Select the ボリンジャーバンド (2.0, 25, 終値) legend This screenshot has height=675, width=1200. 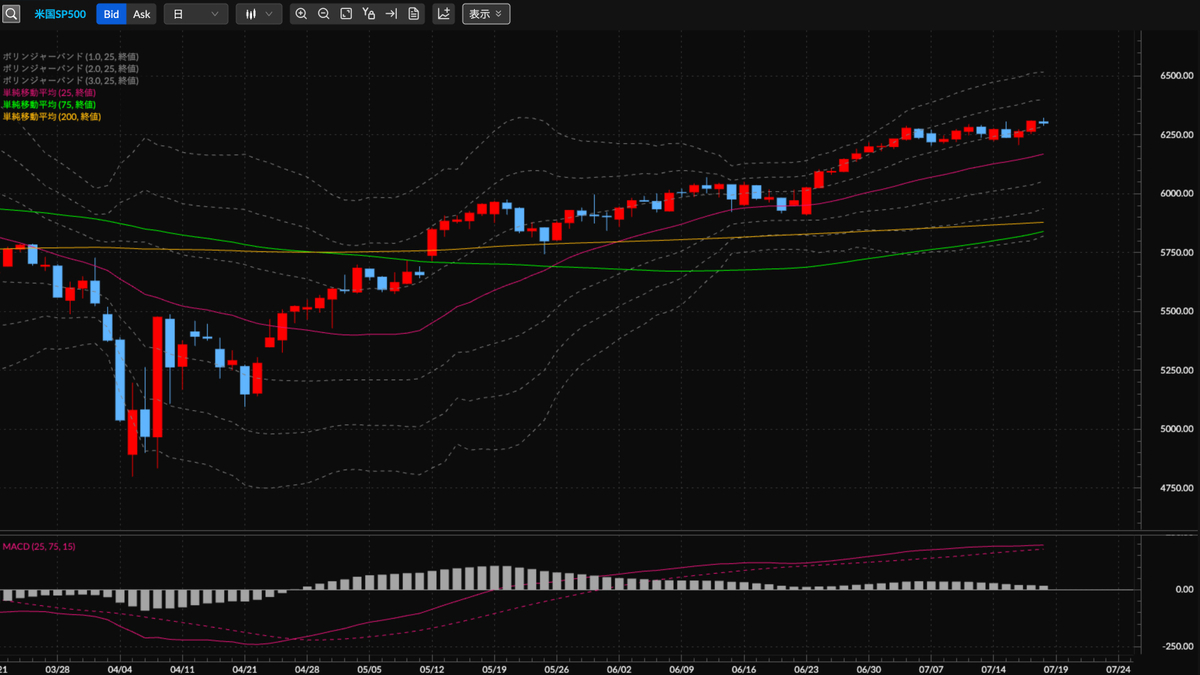pyautogui.click(x=70, y=68)
